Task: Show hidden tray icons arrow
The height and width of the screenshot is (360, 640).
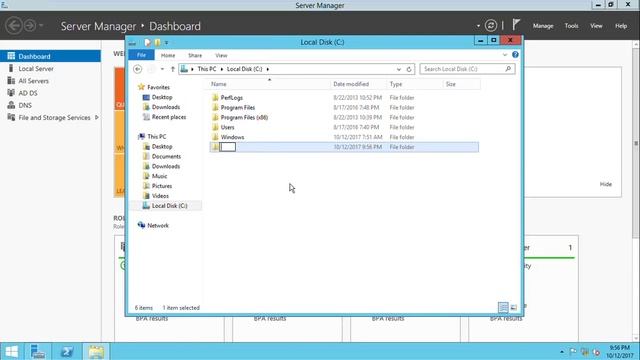Action: tap(562, 351)
